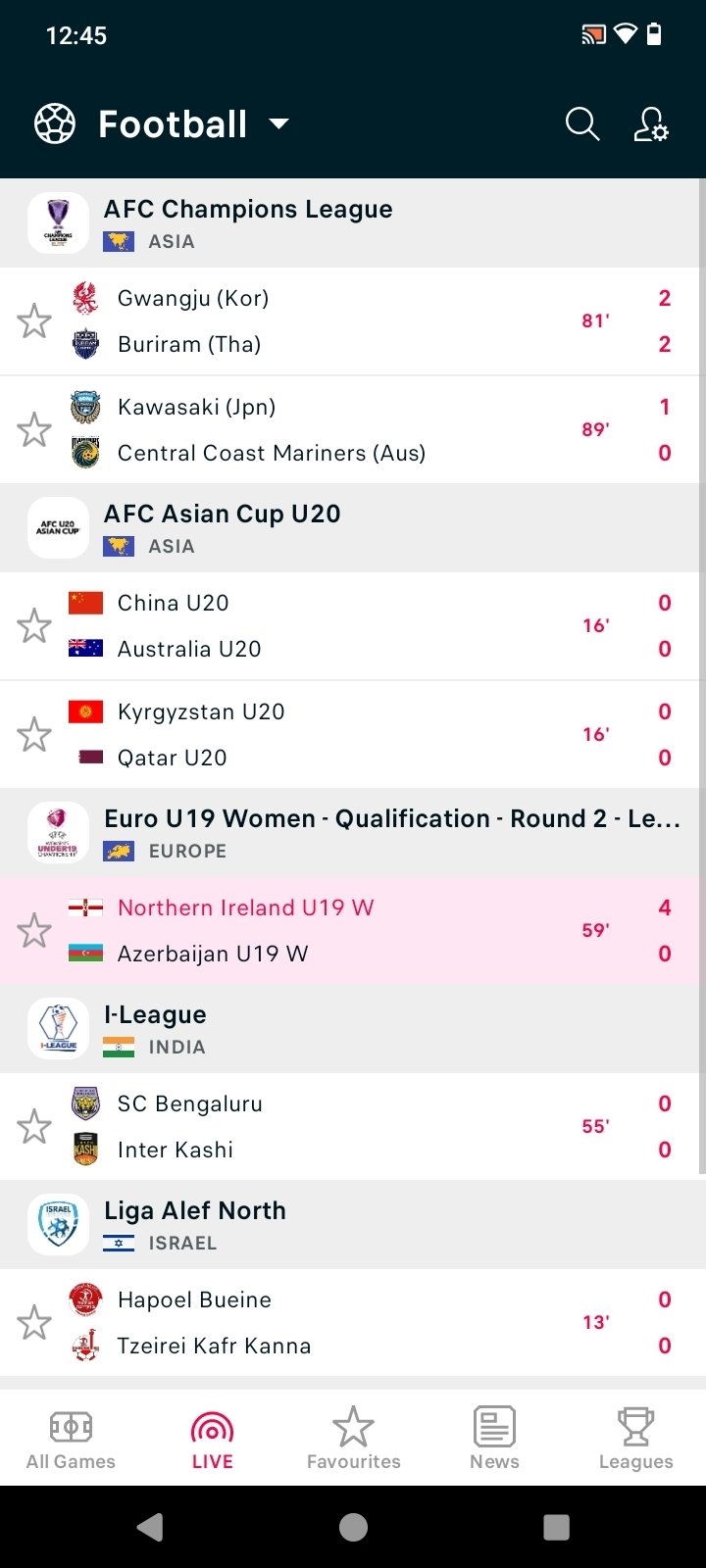Open the search magnifier icon
The image size is (706, 1568).
(582, 124)
